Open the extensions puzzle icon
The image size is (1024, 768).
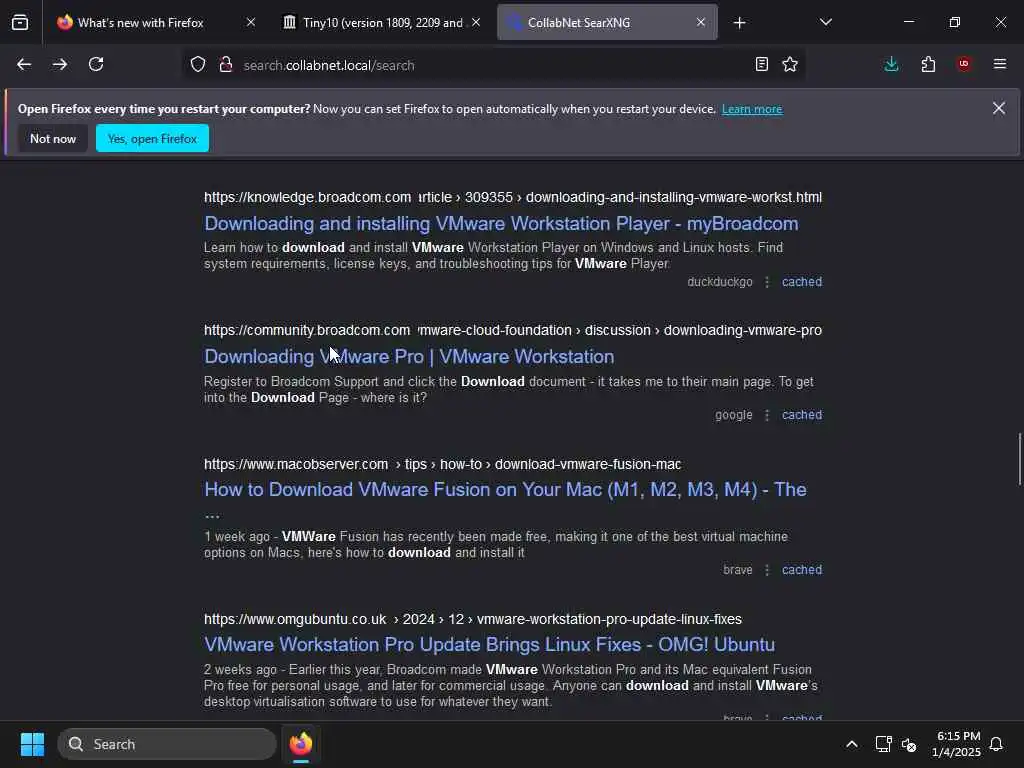[928, 64]
